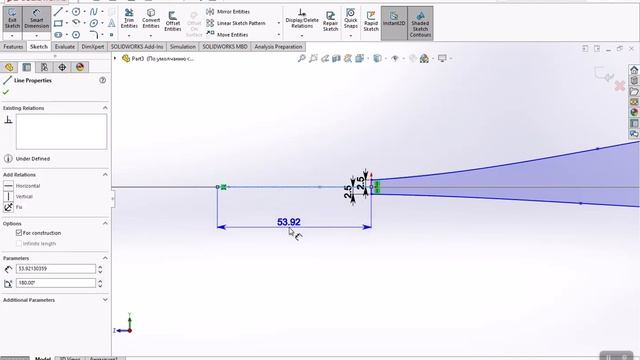The height and width of the screenshot is (360, 640).
Task: Open ConfigurationManager panel tab
Action: coord(44,67)
